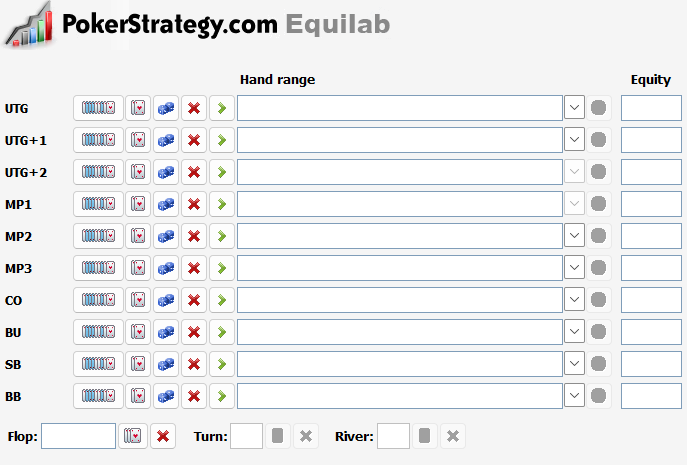Expand the SB hand range dropdown

point(574,364)
